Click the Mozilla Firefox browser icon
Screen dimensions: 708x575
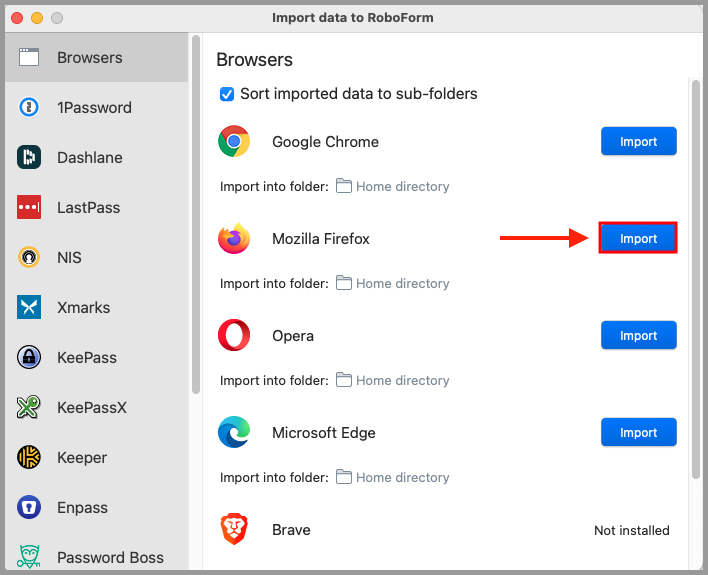(234, 238)
